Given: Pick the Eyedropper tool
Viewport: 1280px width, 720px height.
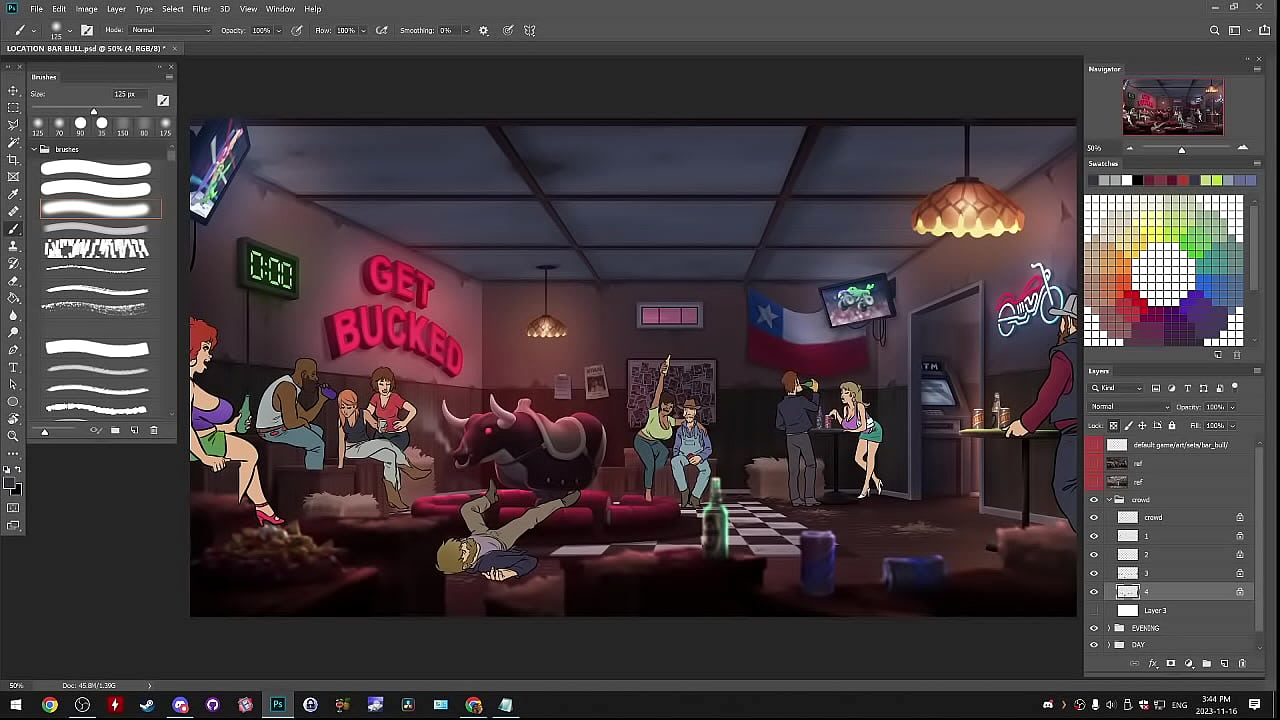Looking at the screenshot, I should coord(13,194).
